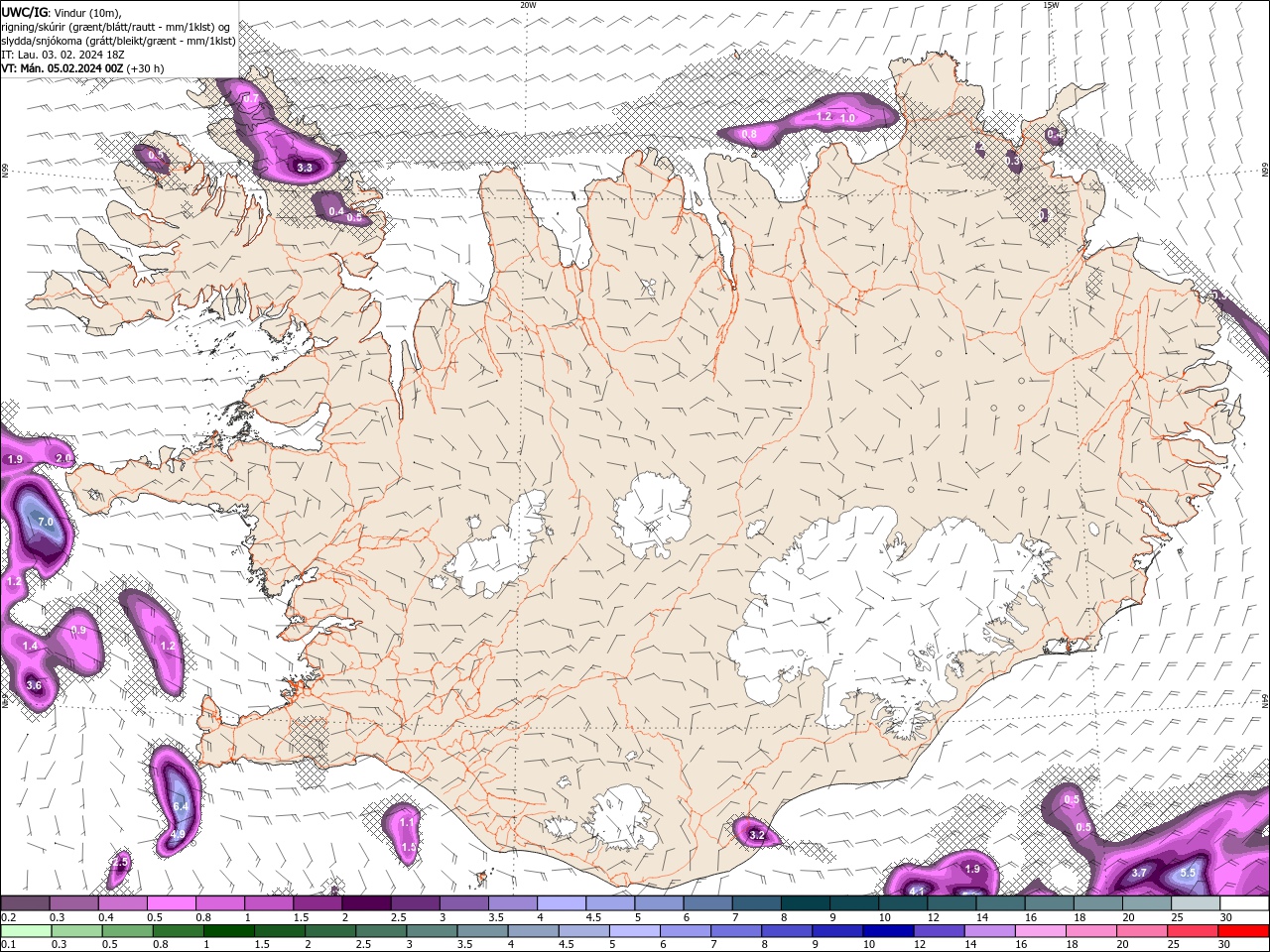Select the pale gray 25 swatch in the snow legend
1270x952 pixels.
click(x=1196, y=903)
